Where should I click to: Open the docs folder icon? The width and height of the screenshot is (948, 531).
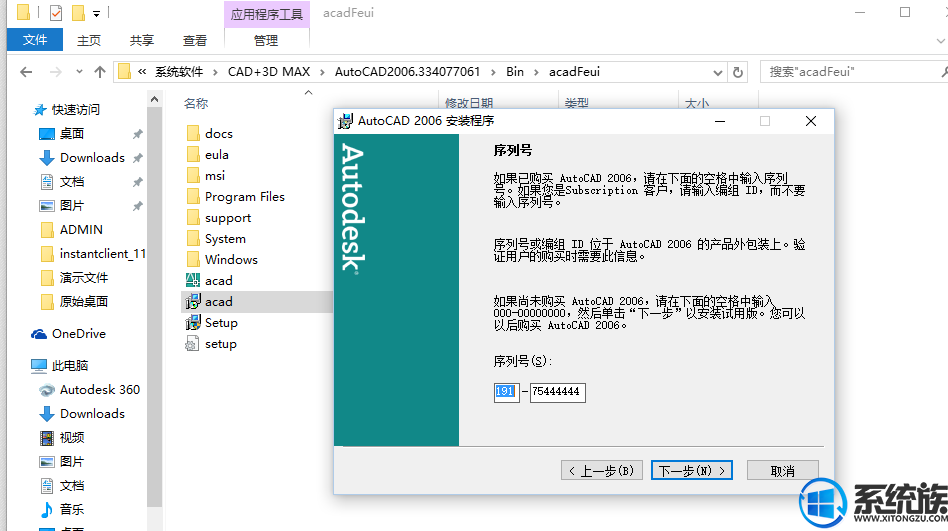193,133
